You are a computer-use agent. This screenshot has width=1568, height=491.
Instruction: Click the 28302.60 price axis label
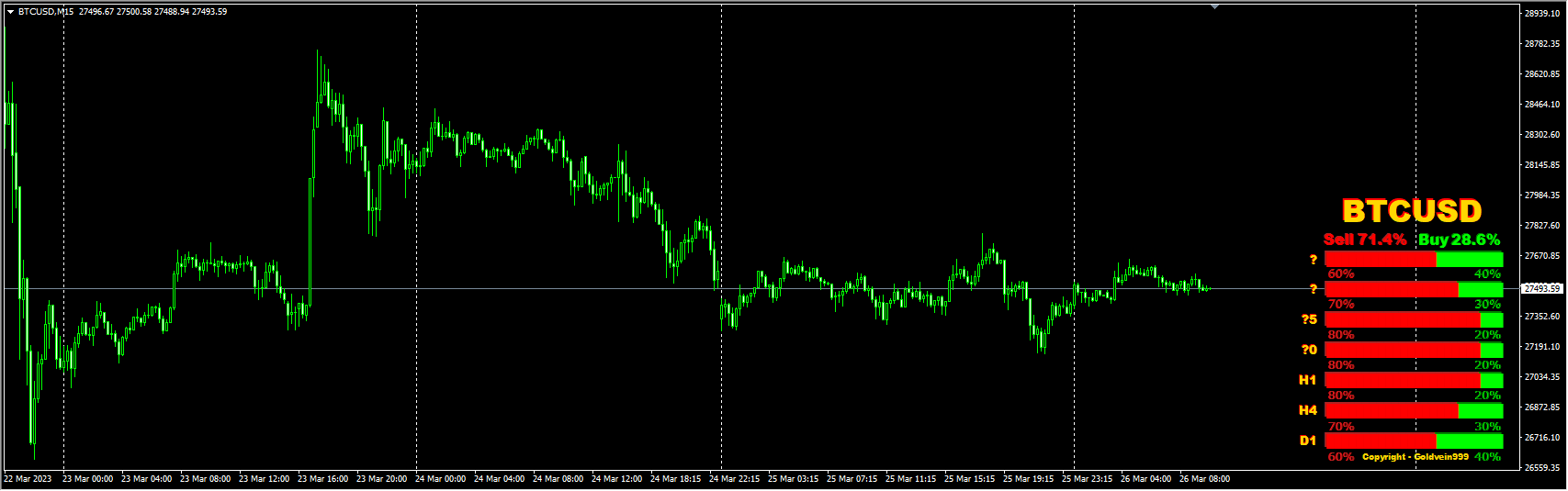click(1542, 135)
